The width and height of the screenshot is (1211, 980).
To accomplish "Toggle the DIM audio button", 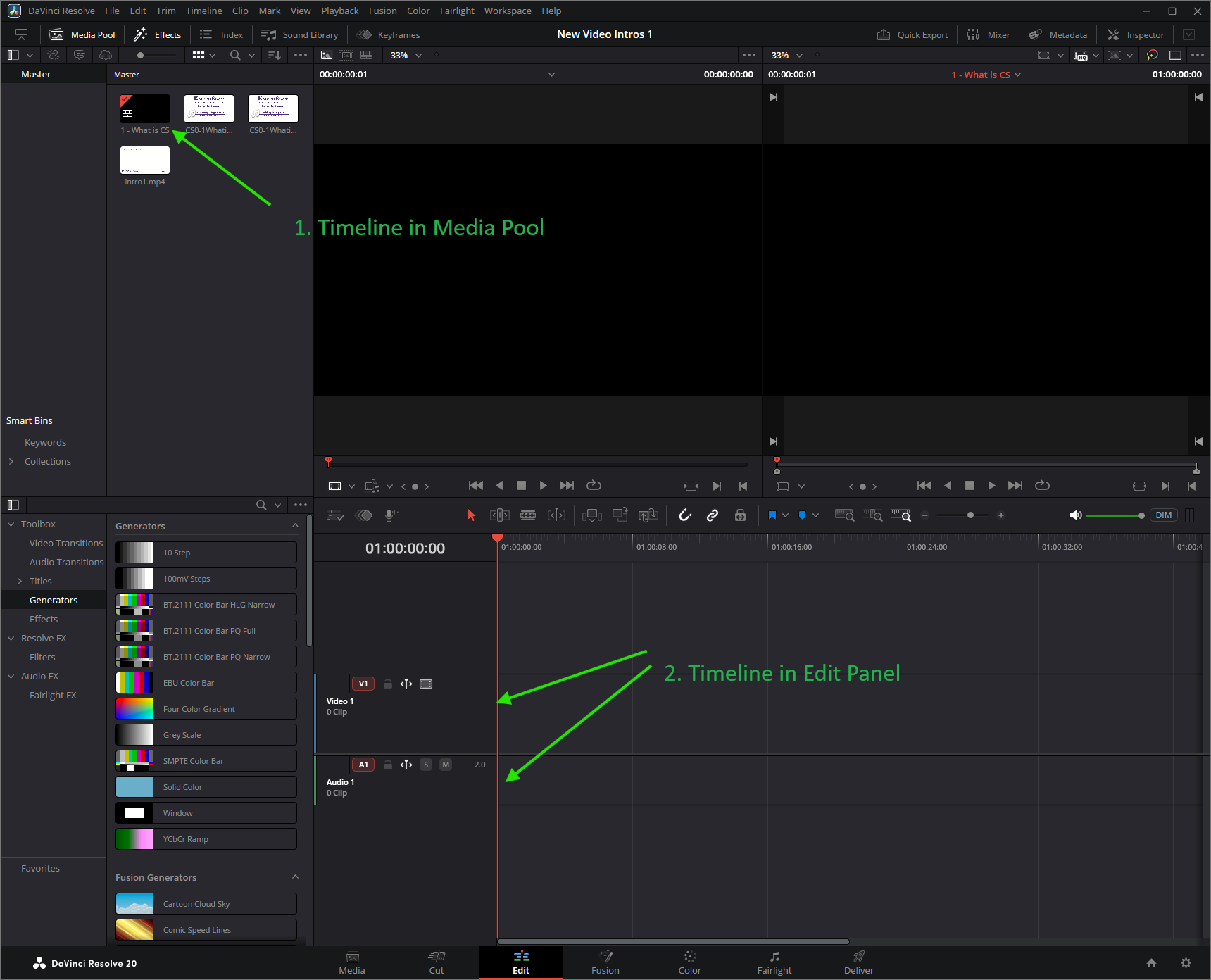I will [1164, 515].
